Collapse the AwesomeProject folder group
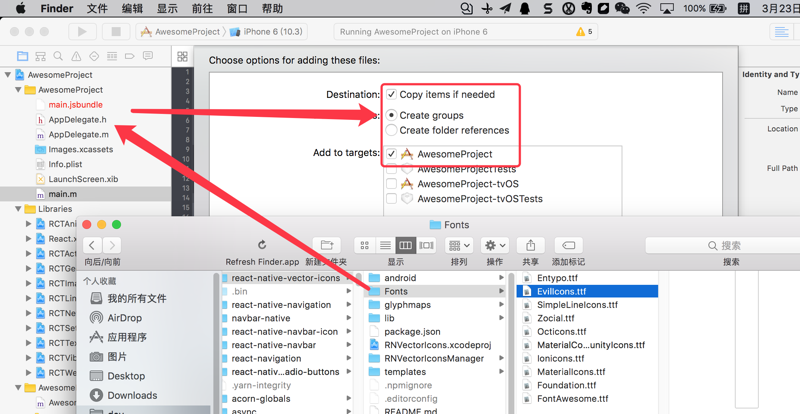 [18, 90]
